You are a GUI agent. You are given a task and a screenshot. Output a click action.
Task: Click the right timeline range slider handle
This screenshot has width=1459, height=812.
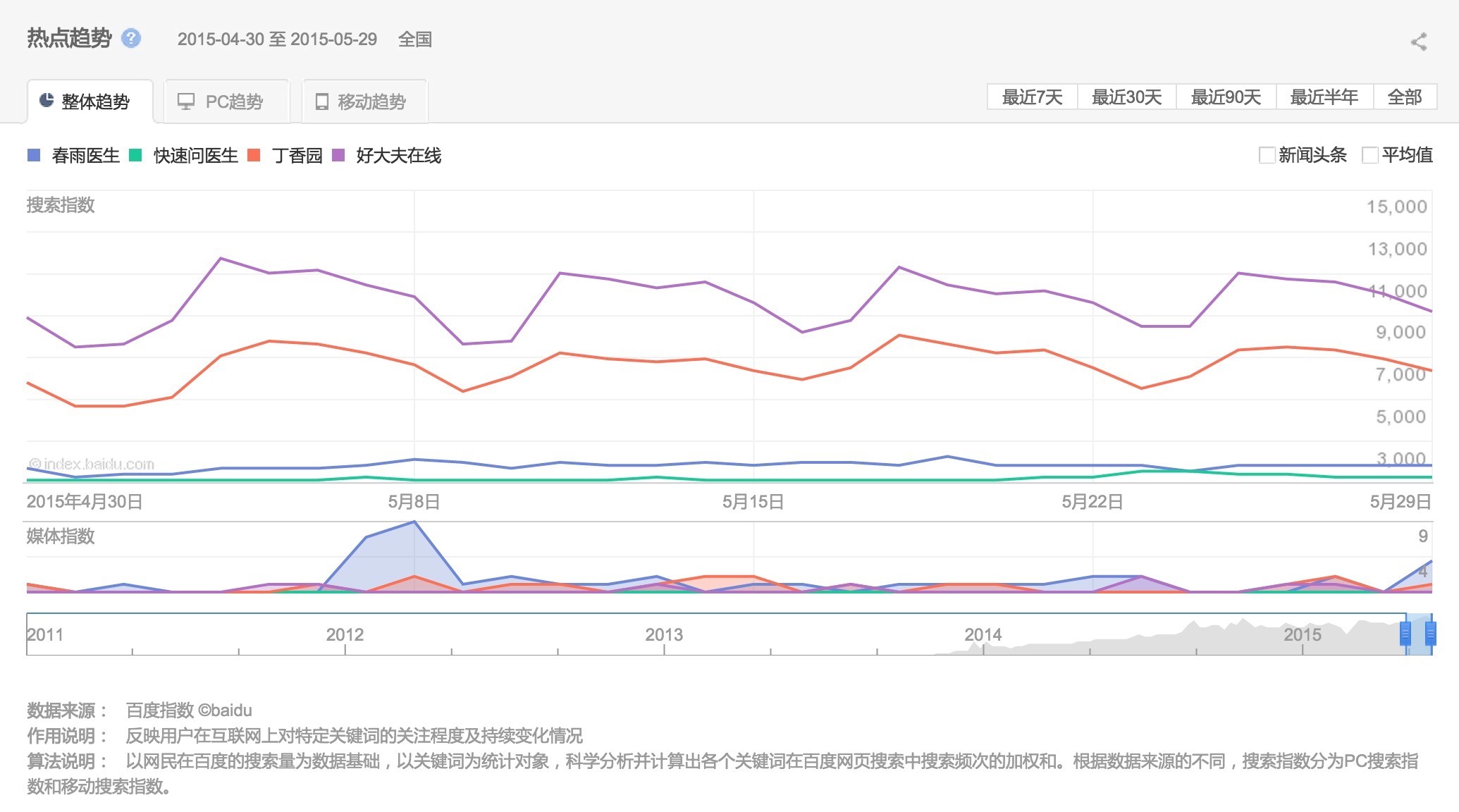pos(1430,634)
